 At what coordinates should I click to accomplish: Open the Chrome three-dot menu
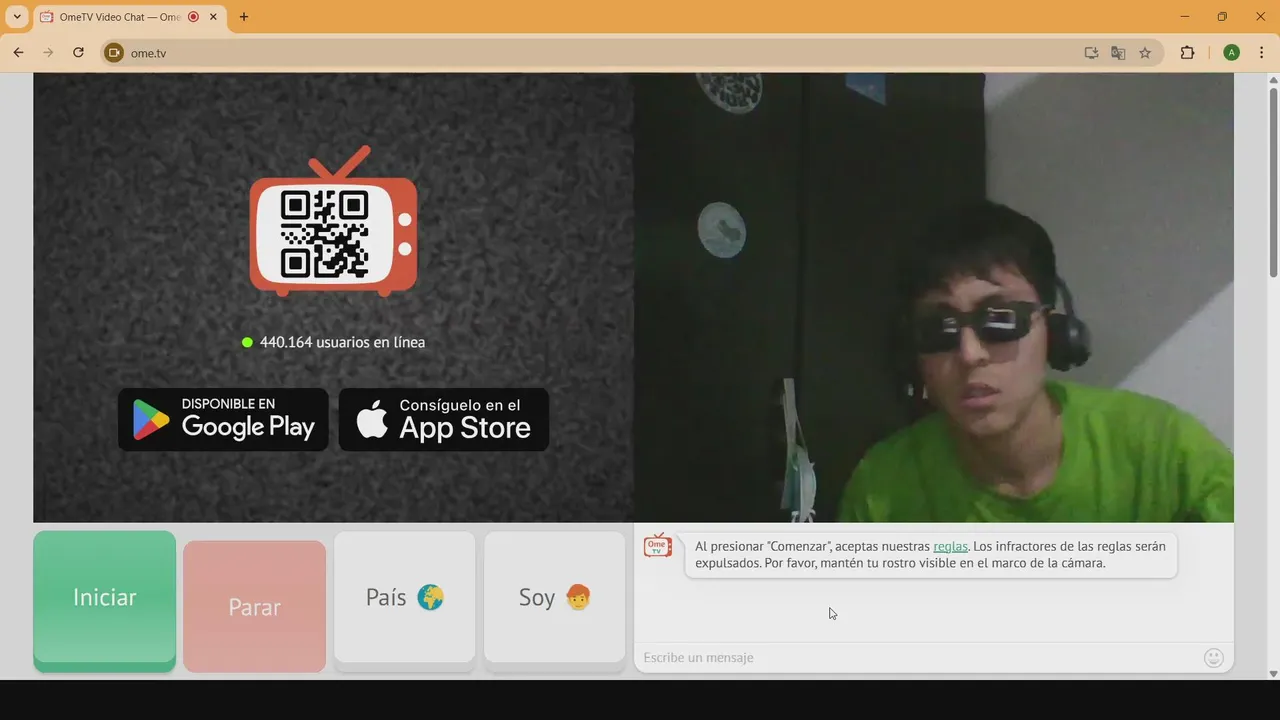pos(1261,53)
